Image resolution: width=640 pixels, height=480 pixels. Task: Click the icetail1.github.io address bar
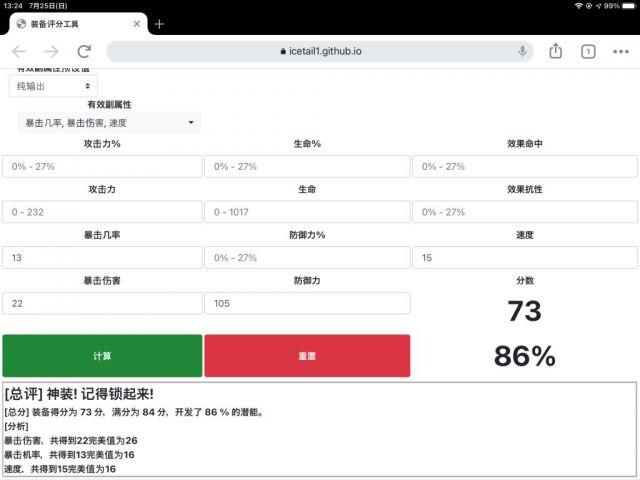click(320, 51)
